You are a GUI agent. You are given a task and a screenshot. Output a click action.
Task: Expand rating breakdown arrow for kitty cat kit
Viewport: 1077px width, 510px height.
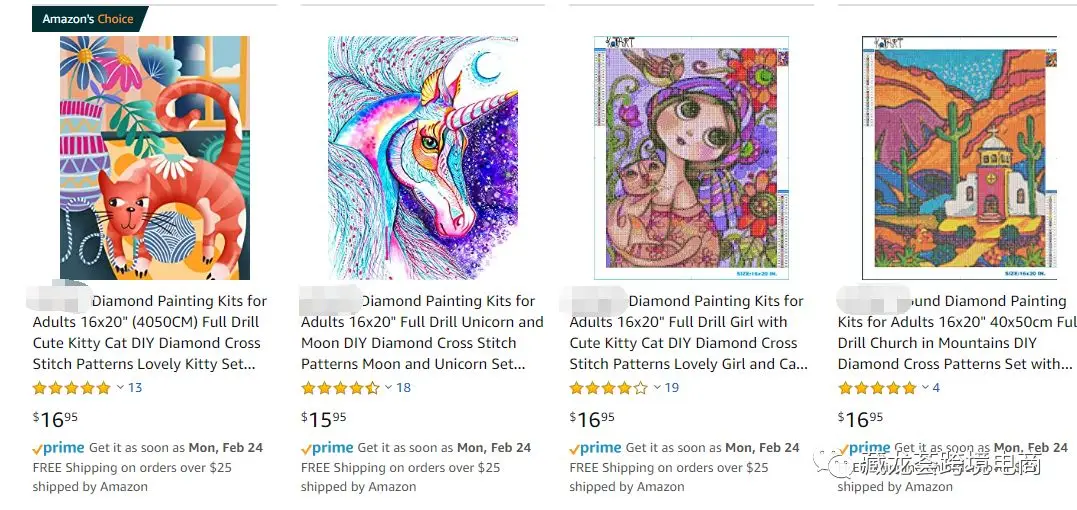(121, 387)
